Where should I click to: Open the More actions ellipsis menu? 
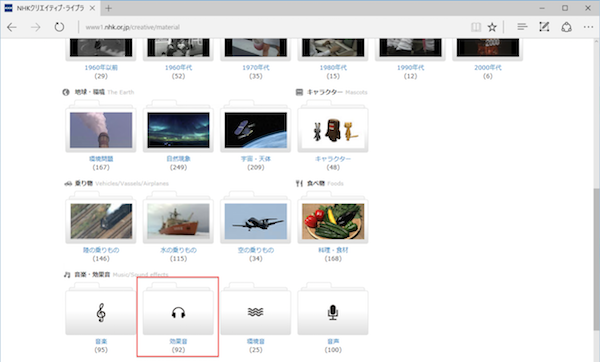pos(589,27)
